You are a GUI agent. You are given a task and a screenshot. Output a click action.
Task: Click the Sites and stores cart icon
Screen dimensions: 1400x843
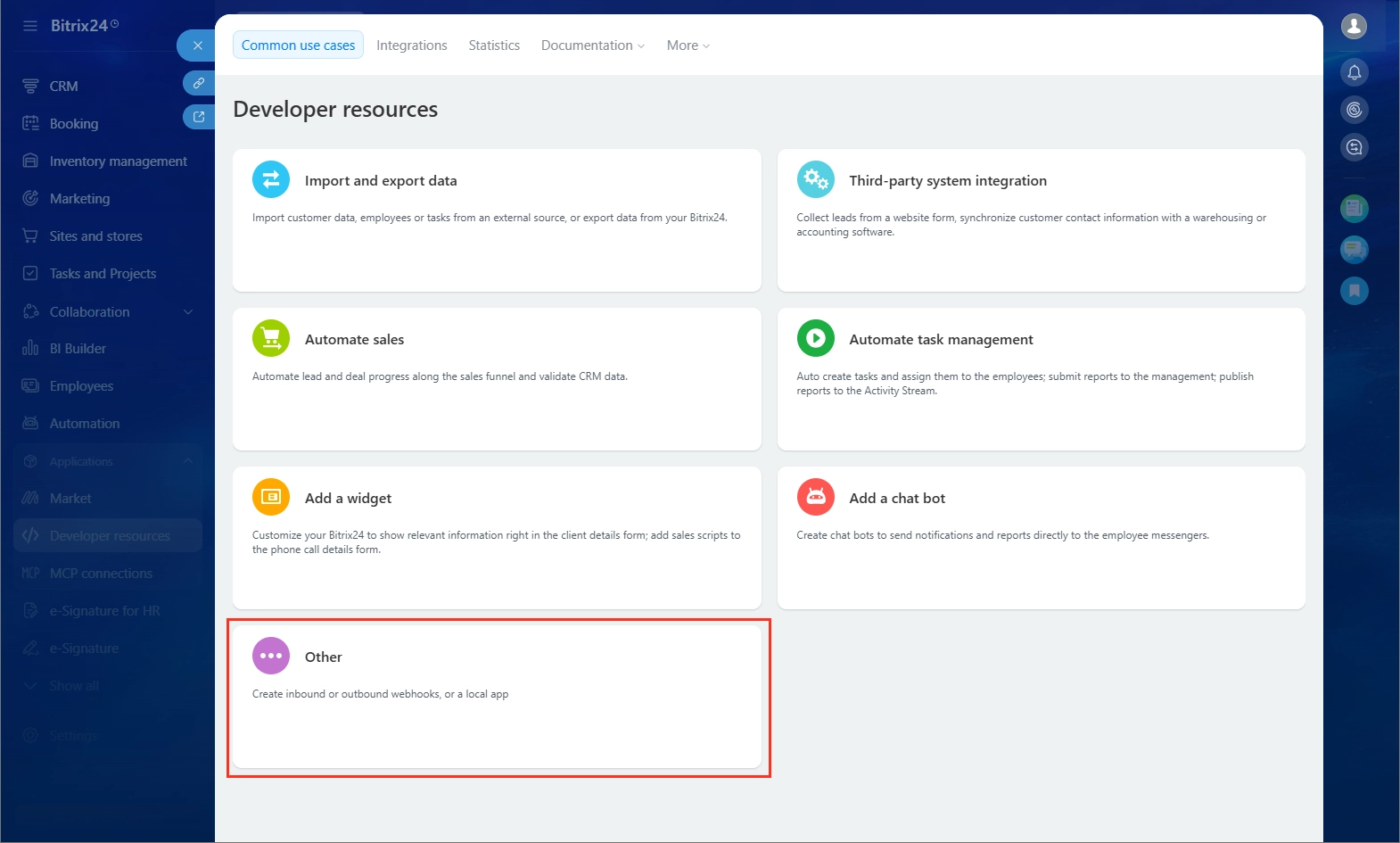tap(30, 236)
